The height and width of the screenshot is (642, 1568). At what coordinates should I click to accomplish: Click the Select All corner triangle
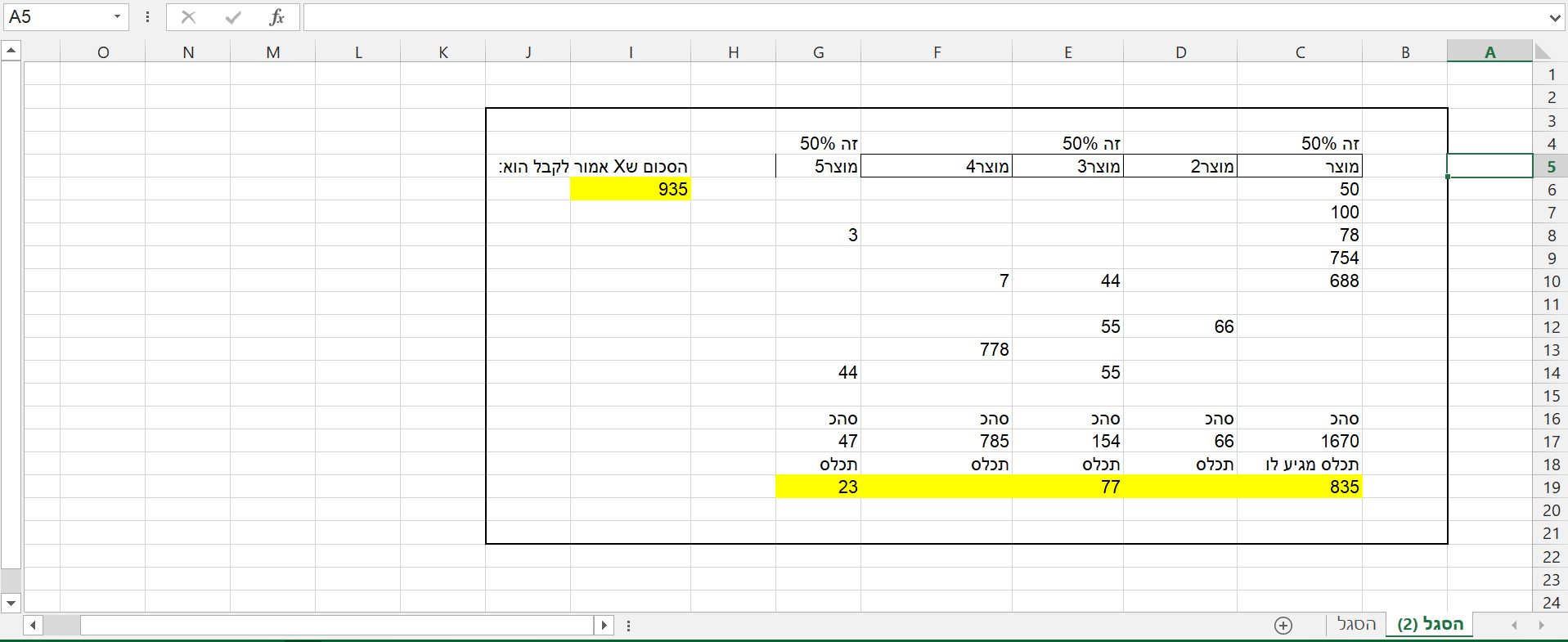click(x=1542, y=52)
